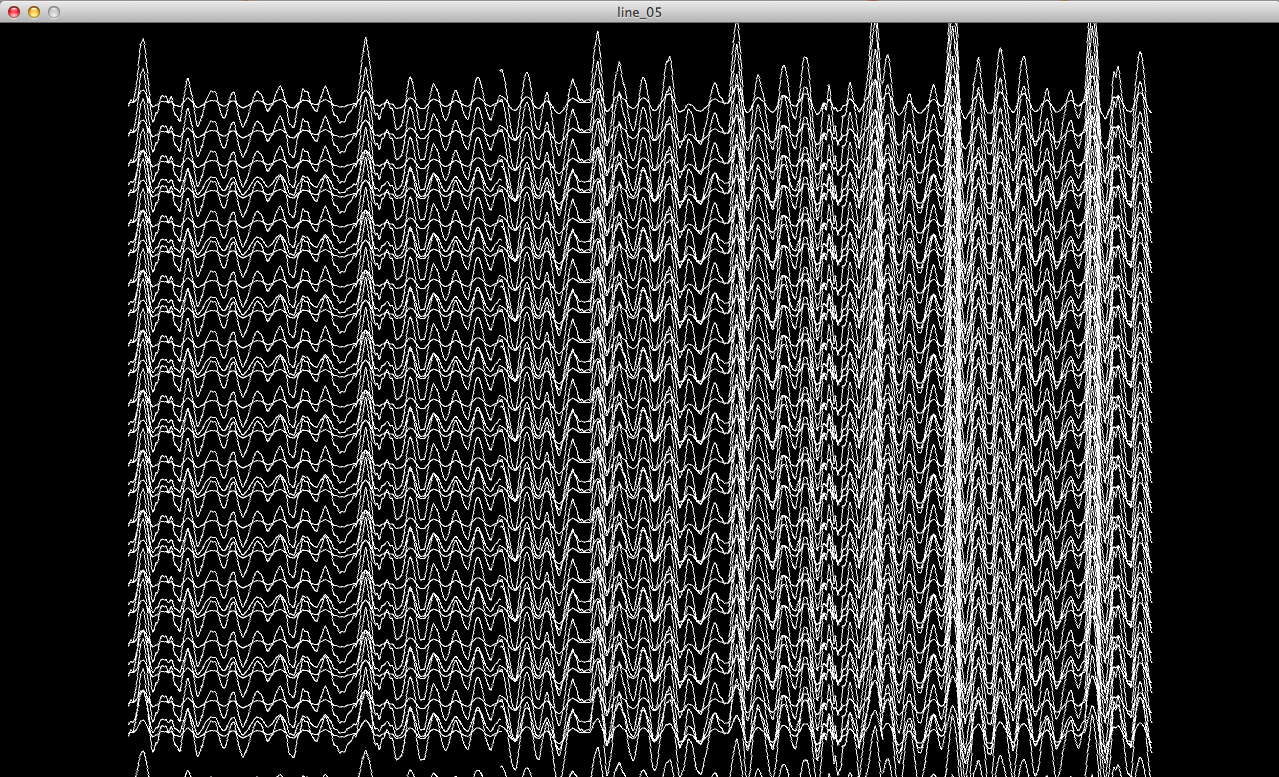Click the empty title bar area right of title
This screenshot has height=777, width=1279.
coord(950,12)
